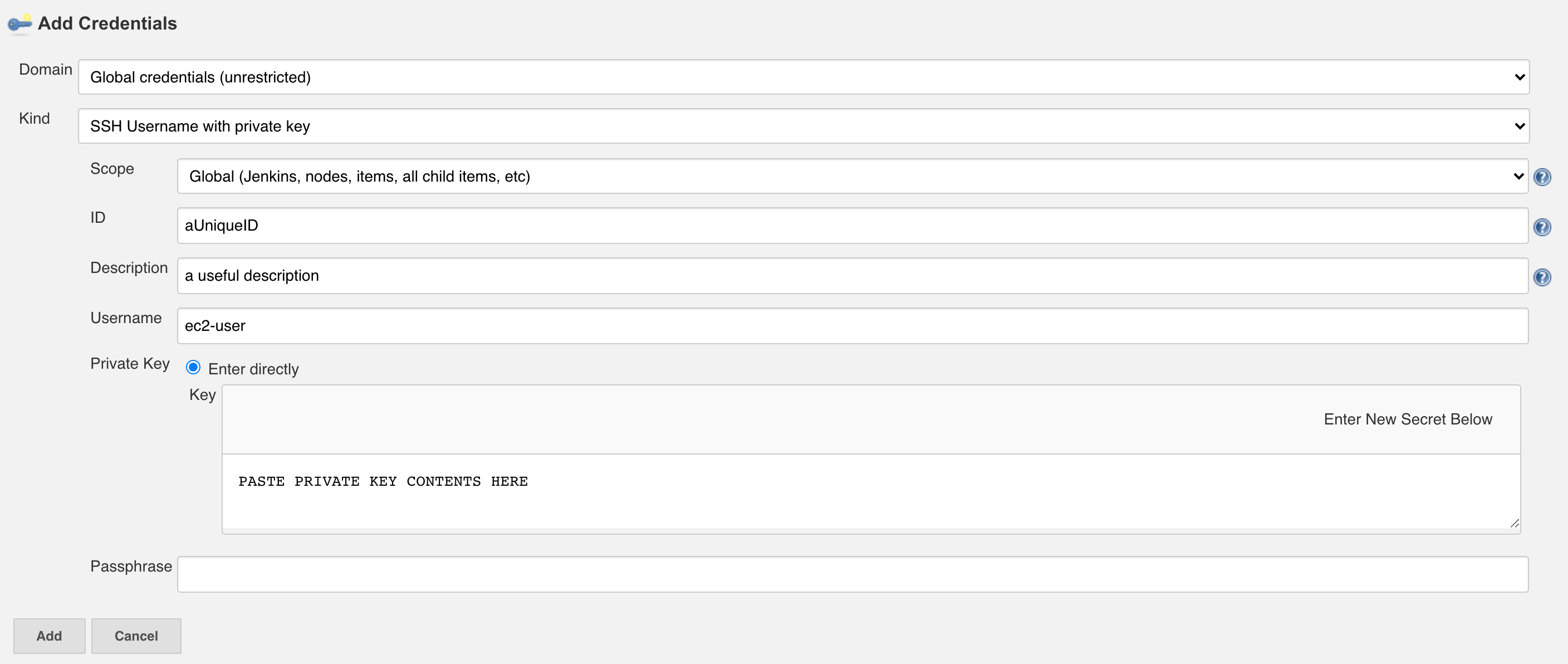This screenshot has width=1568, height=664.
Task: Focus the ID text field
Action: (852, 226)
